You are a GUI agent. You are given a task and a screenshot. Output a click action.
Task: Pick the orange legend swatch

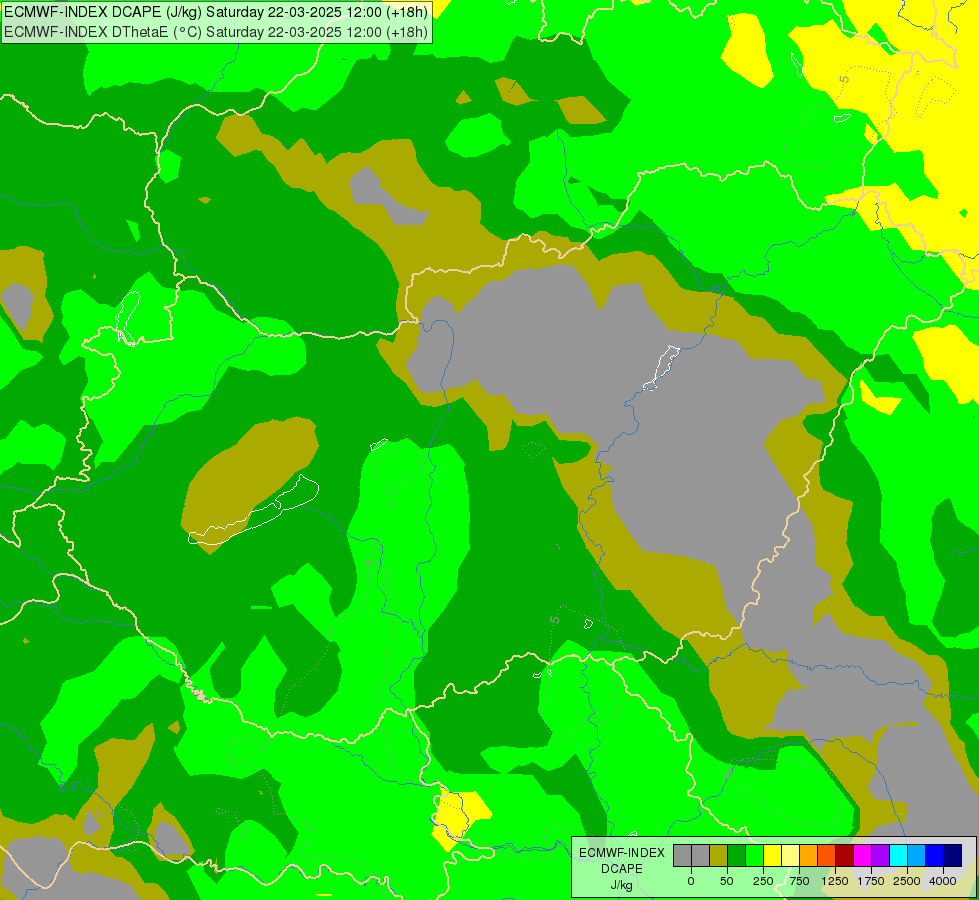point(809,855)
